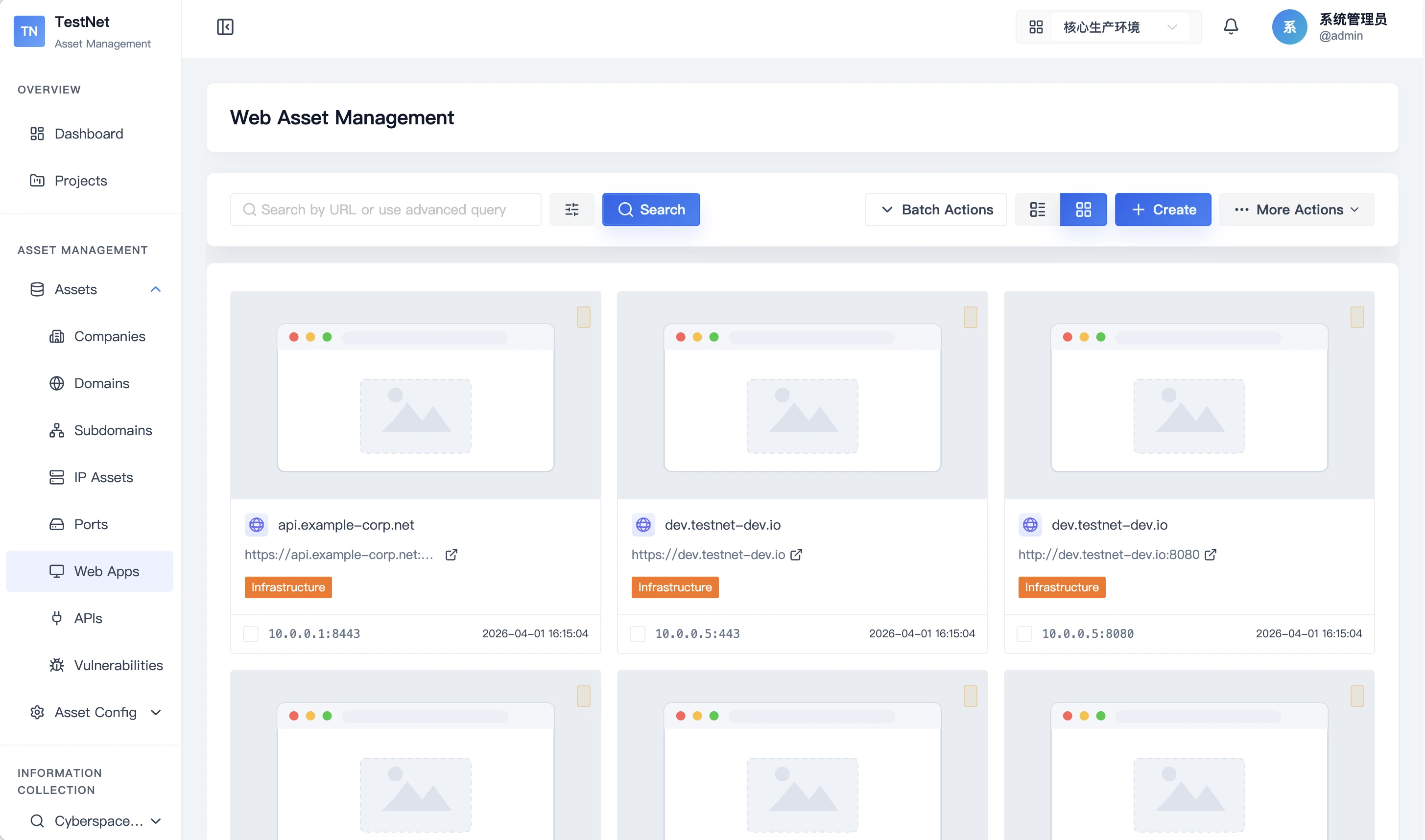This screenshot has height=840, width=1425.
Task: Click the 系统管理员 user name
Action: [x=1353, y=19]
